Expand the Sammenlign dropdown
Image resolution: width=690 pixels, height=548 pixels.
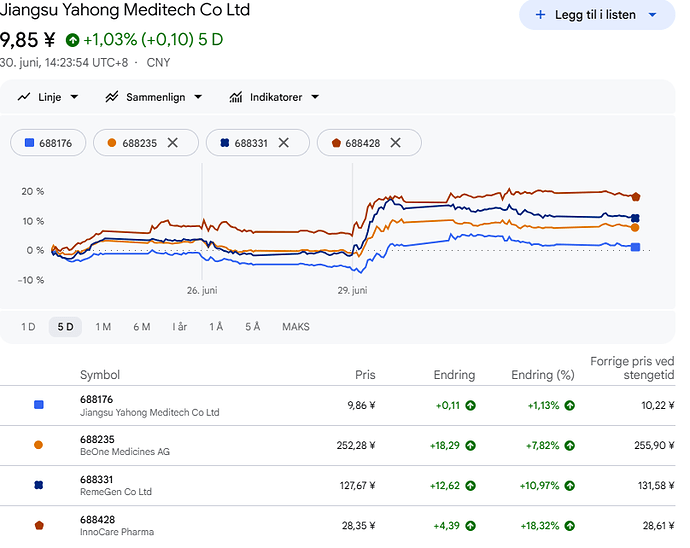pos(198,97)
